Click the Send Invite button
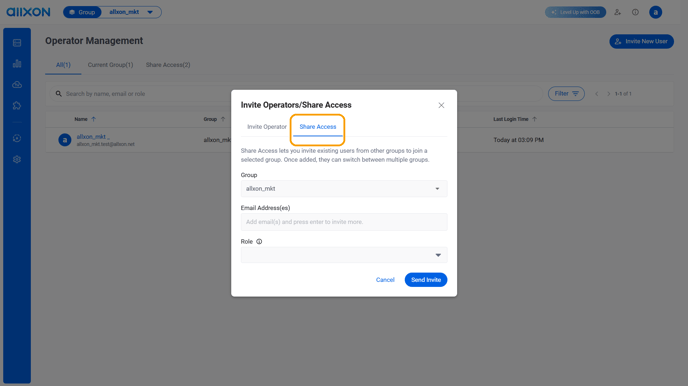 (x=426, y=280)
